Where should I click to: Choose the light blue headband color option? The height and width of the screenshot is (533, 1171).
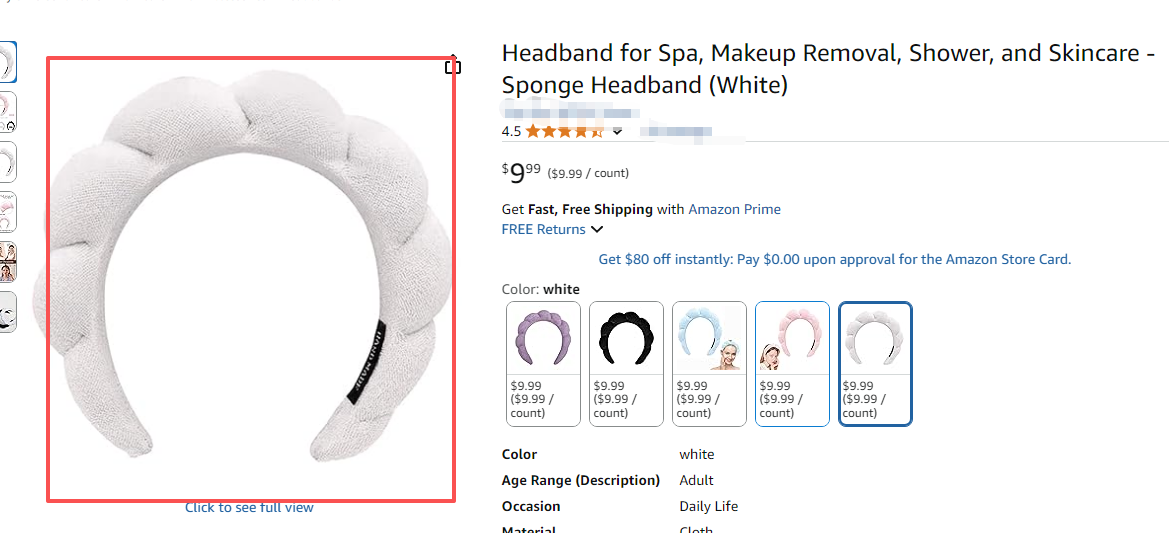tap(709, 364)
